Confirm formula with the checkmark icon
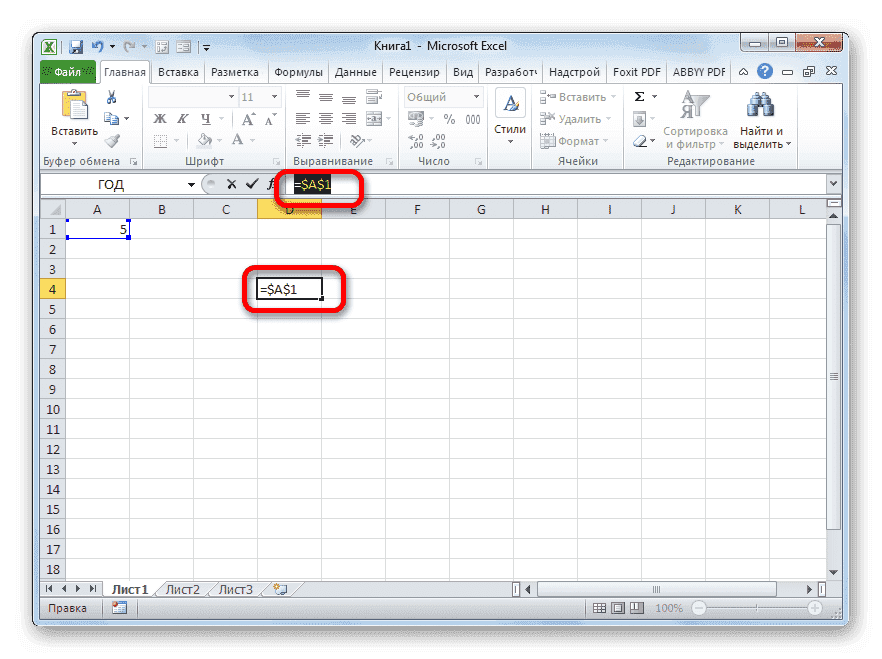Image resolution: width=882 pixels, height=659 pixels. pos(252,184)
